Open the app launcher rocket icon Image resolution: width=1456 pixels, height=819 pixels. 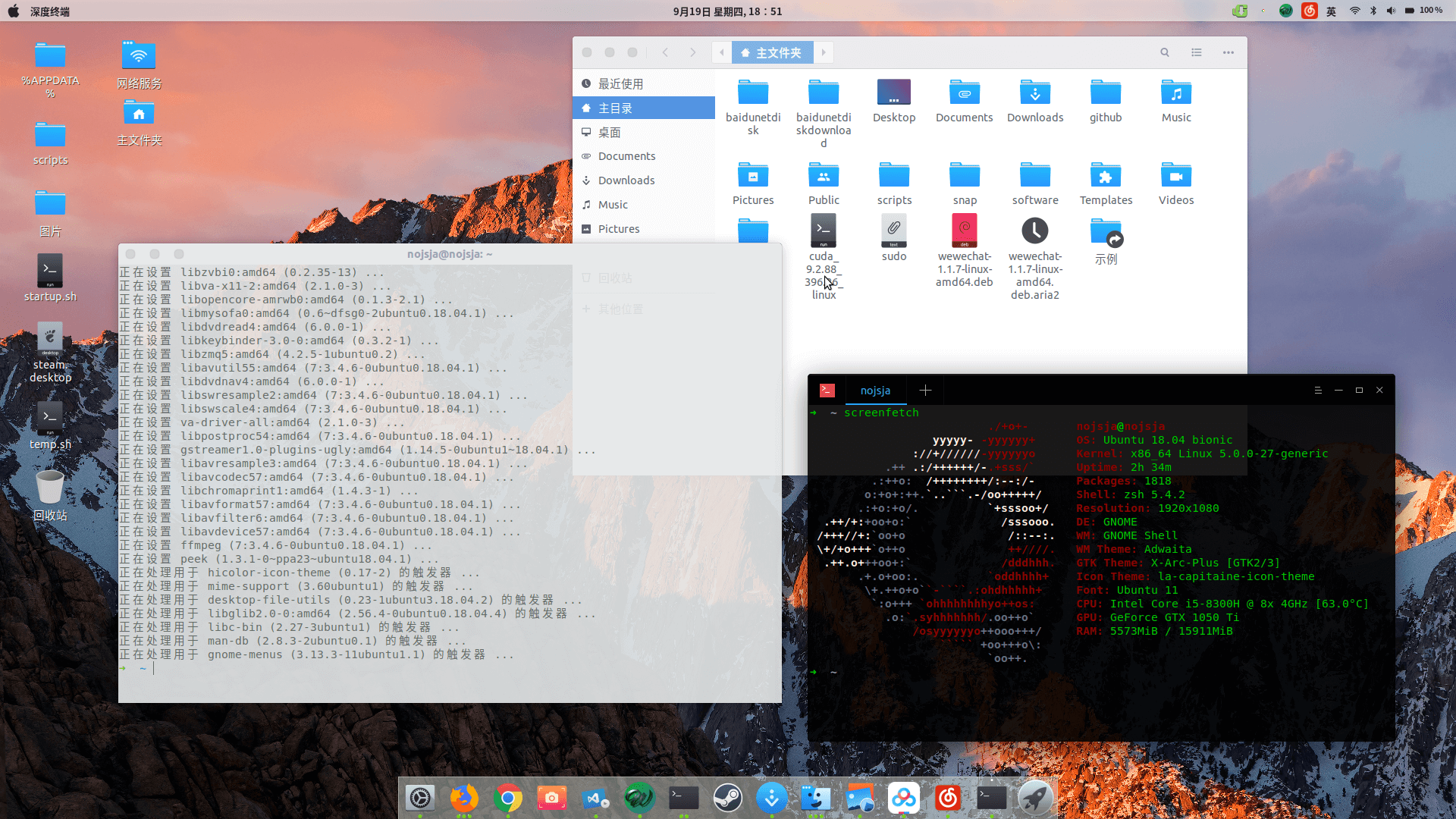coord(1036,798)
